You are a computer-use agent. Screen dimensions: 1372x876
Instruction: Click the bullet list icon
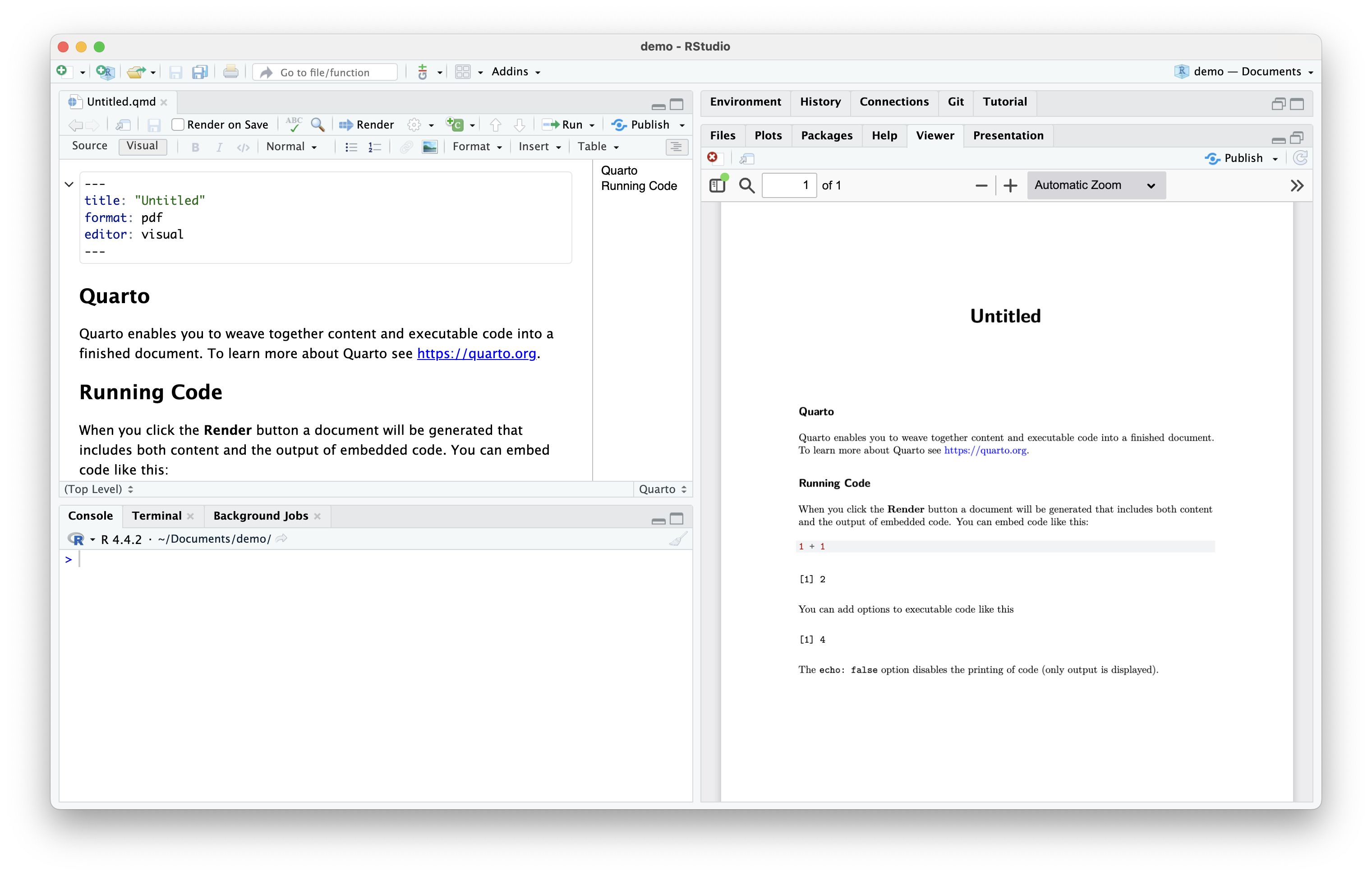point(351,147)
